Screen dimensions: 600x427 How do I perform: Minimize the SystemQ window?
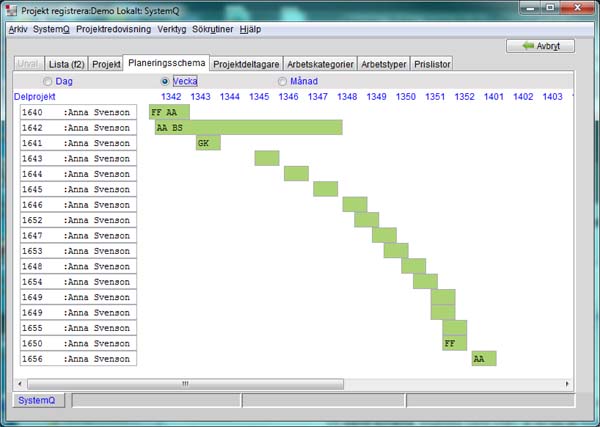pos(530,8)
